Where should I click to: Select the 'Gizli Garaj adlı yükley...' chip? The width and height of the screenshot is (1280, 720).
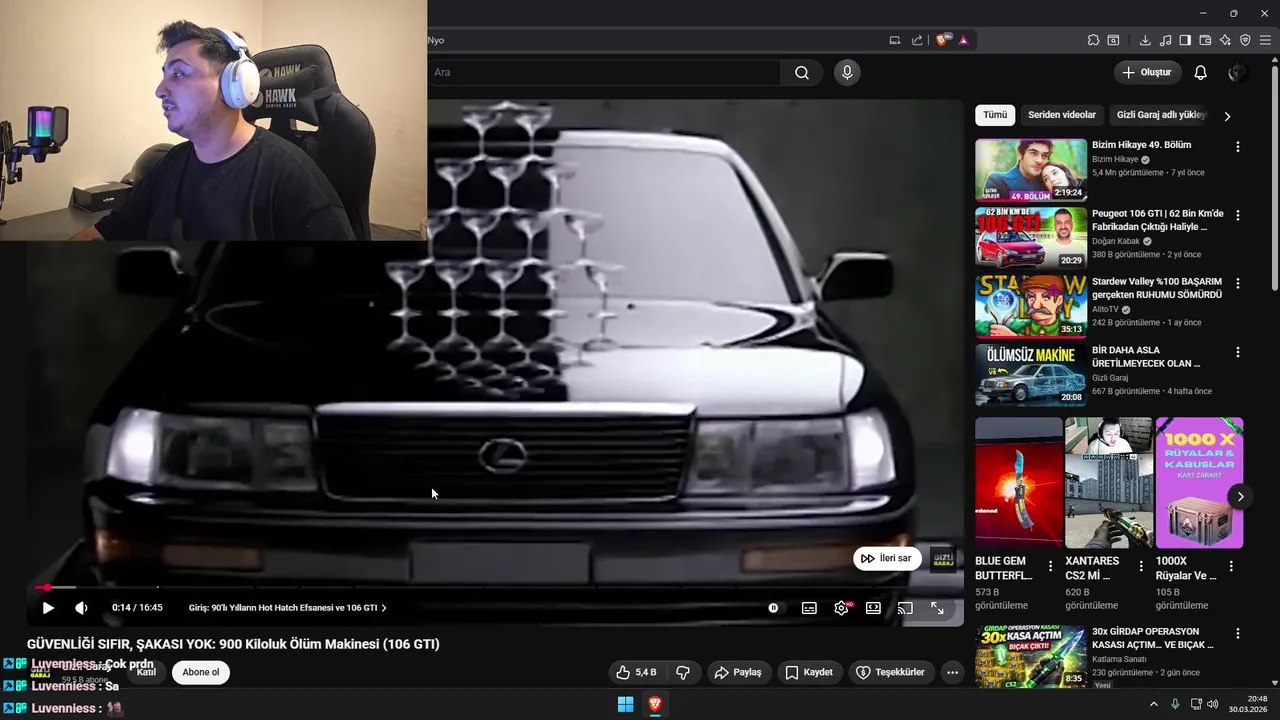[x=1161, y=115]
